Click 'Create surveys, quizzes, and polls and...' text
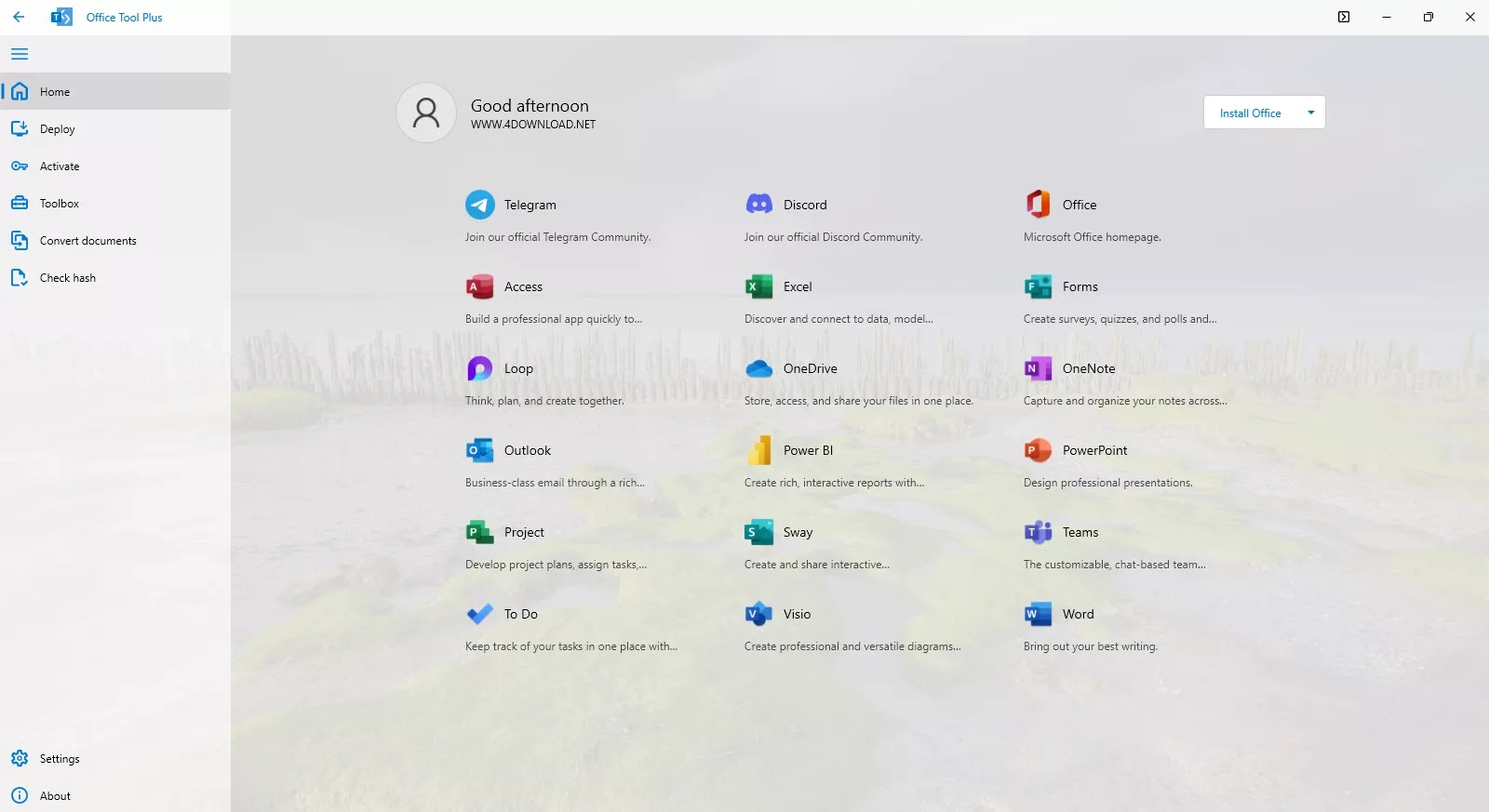Viewport: 1489px width, 812px height. click(x=1120, y=319)
